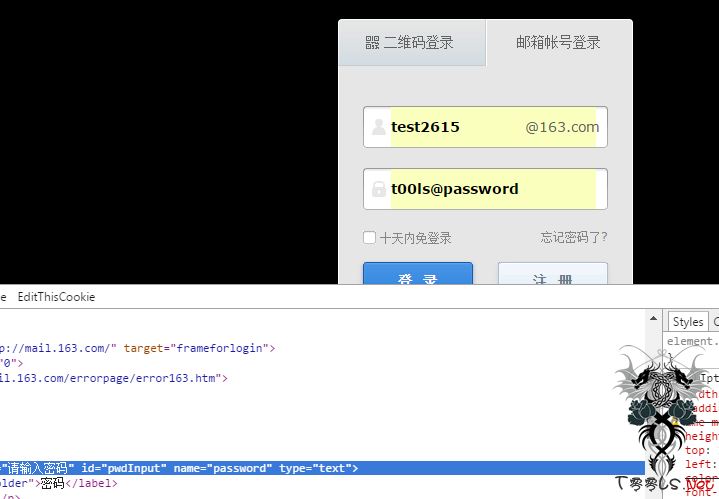
Task: Switch to the 二维码登录 QR login tab
Action: click(412, 43)
